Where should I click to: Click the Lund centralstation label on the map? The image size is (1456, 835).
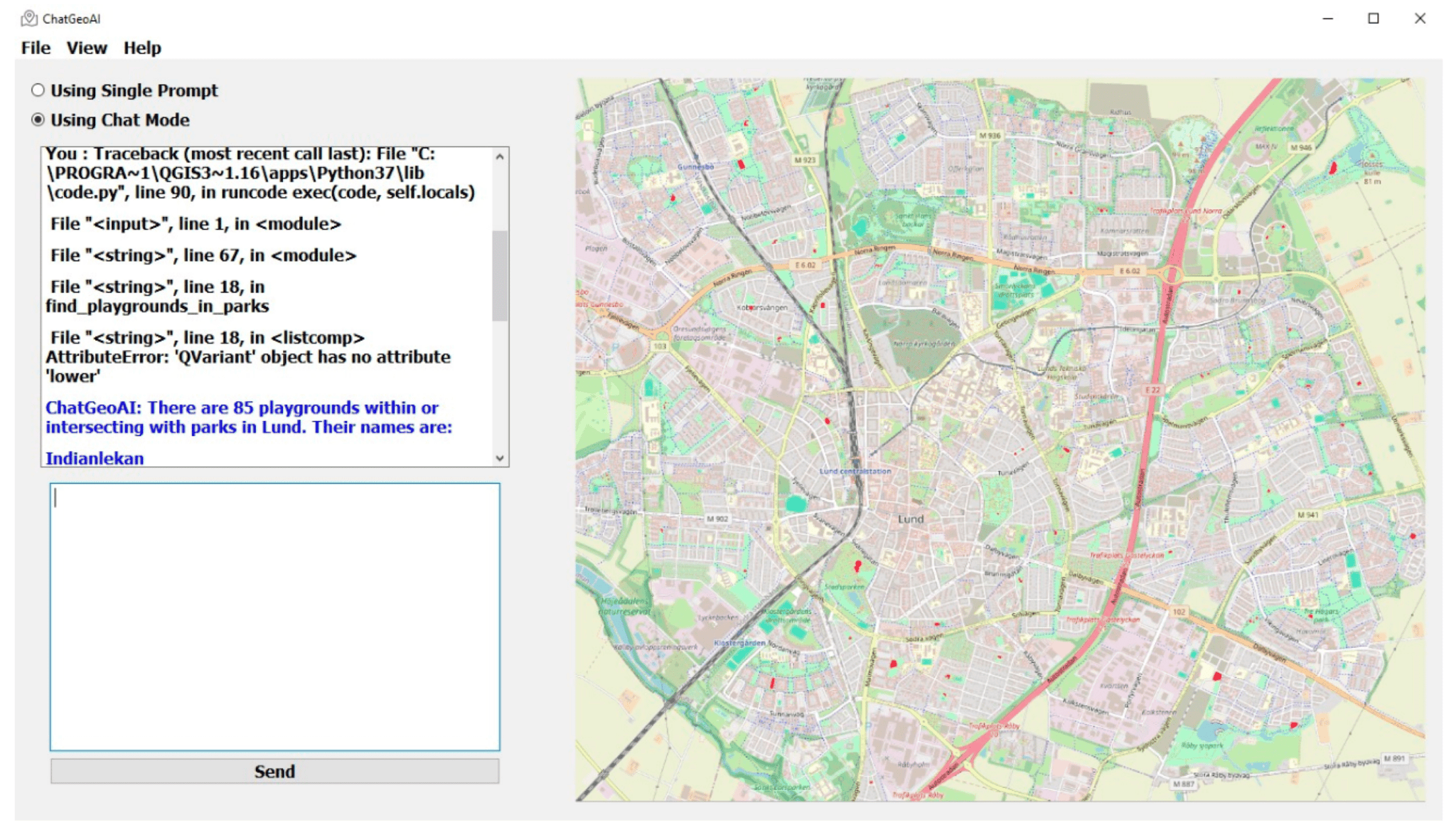(857, 471)
